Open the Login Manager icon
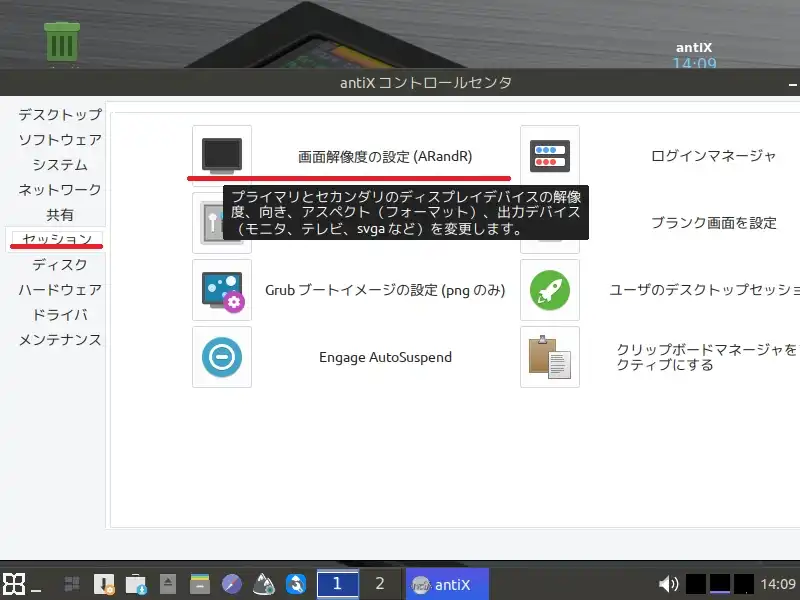Image resolution: width=800 pixels, height=600 pixels. pos(550,156)
